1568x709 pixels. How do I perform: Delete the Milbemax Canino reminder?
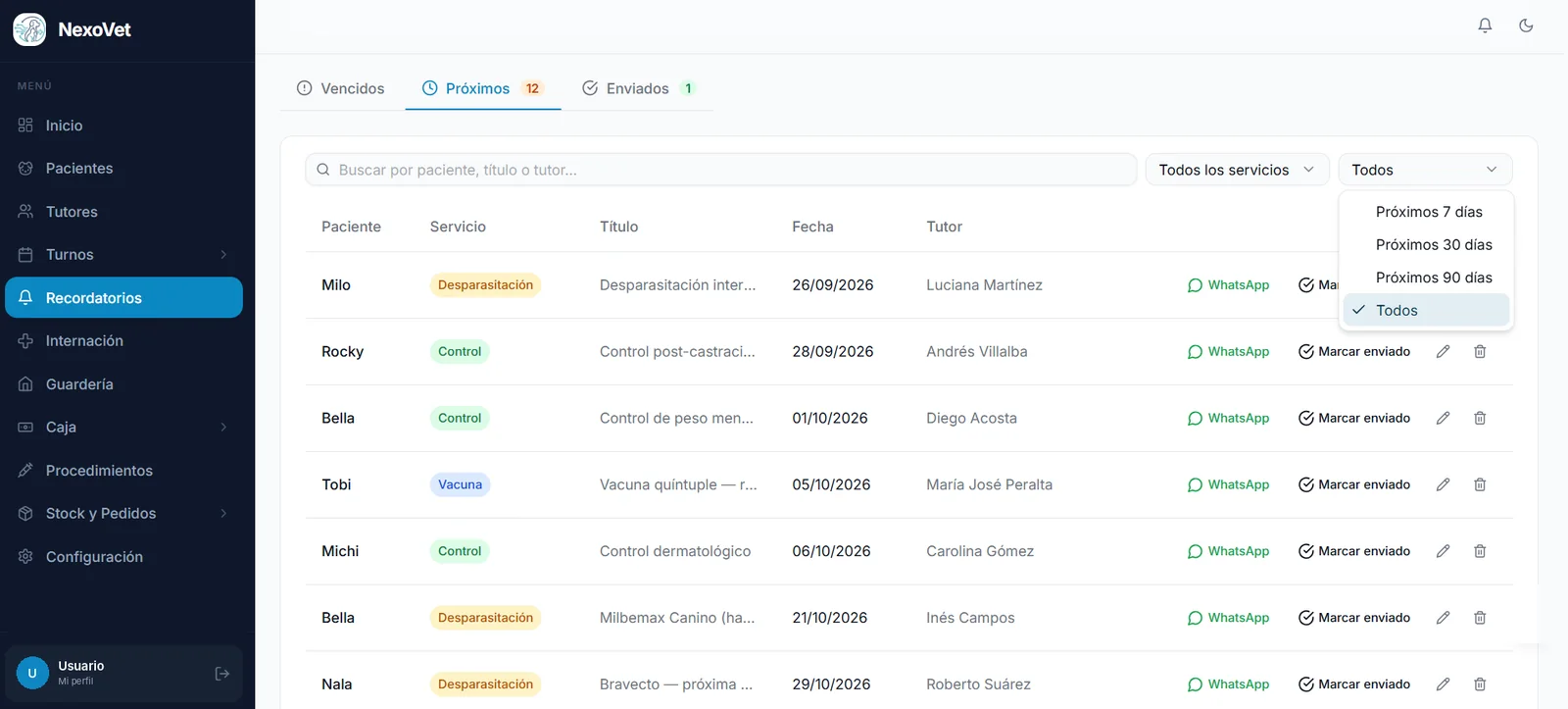pyautogui.click(x=1480, y=618)
